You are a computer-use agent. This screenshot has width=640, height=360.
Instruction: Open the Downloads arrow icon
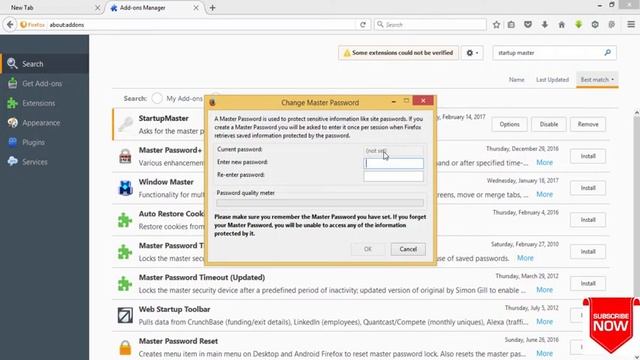tap(544, 24)
